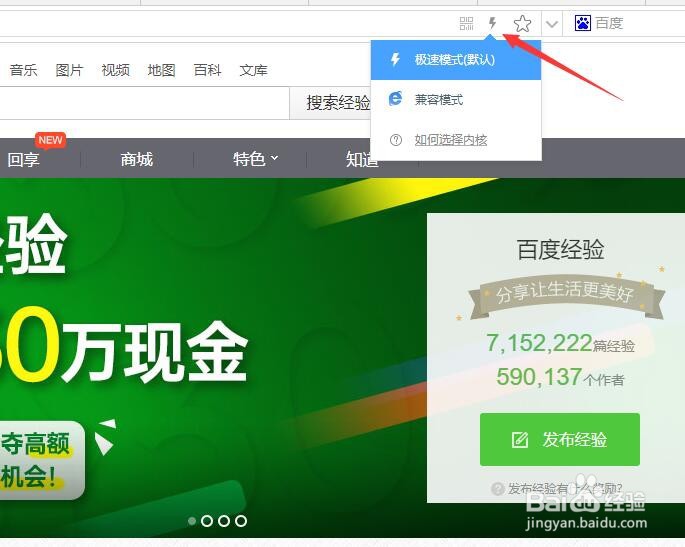Viewport: 685px width, 547px height.
Task: Open 发布经验有什么奖励? link
Action: point(564,488)
